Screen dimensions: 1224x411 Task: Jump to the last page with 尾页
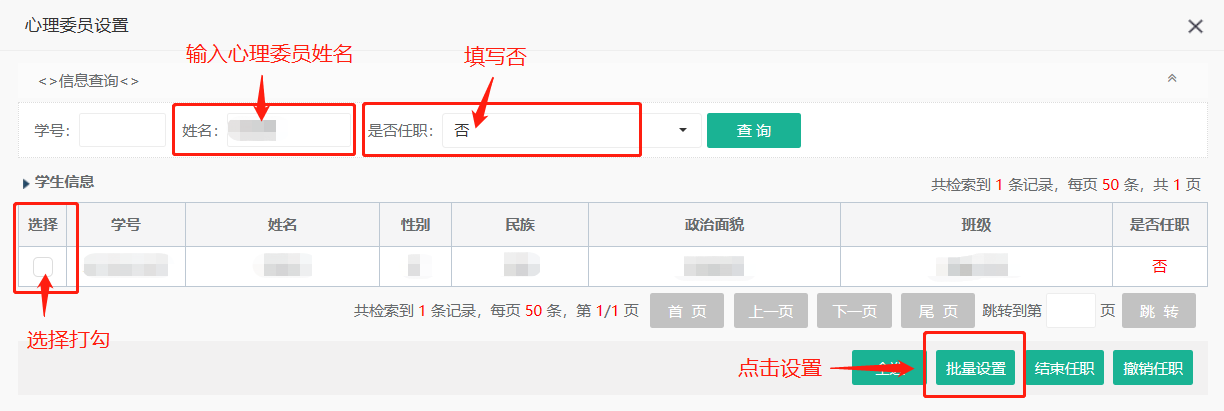(937, 311)
